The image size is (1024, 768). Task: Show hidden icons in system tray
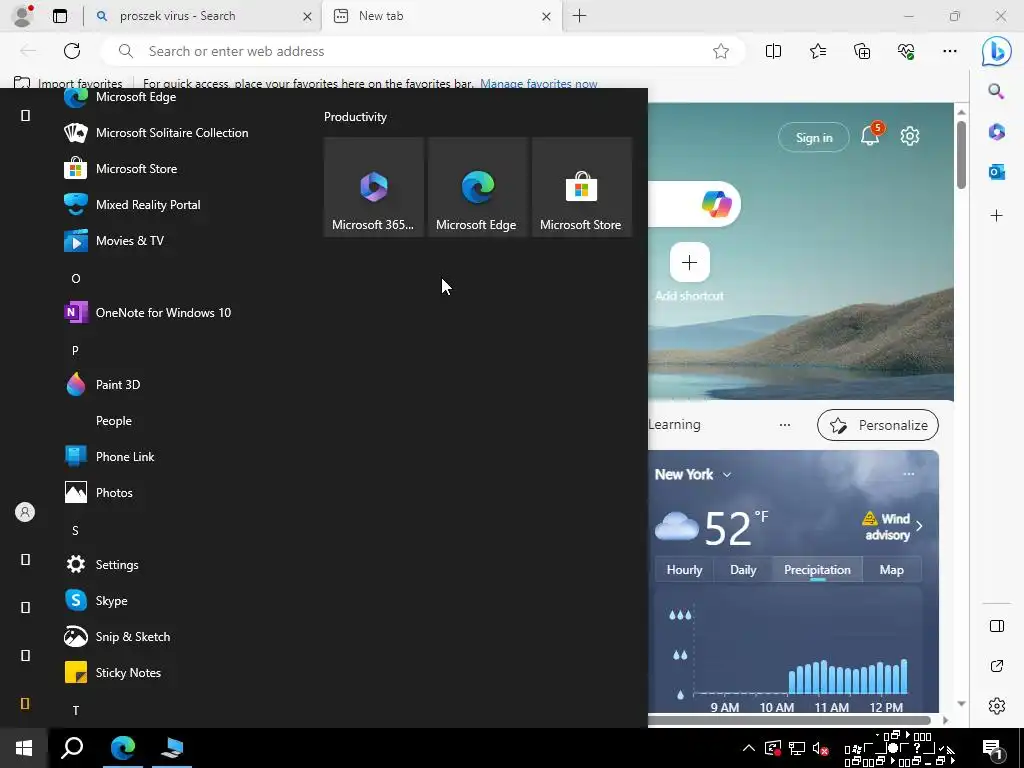(x=749, y=748)
